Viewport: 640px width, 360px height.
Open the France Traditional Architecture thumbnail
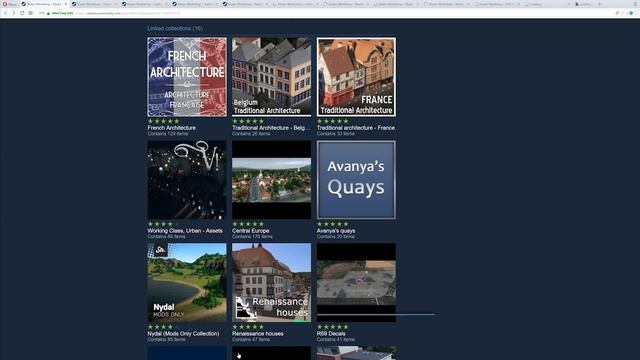coord(356,77)
